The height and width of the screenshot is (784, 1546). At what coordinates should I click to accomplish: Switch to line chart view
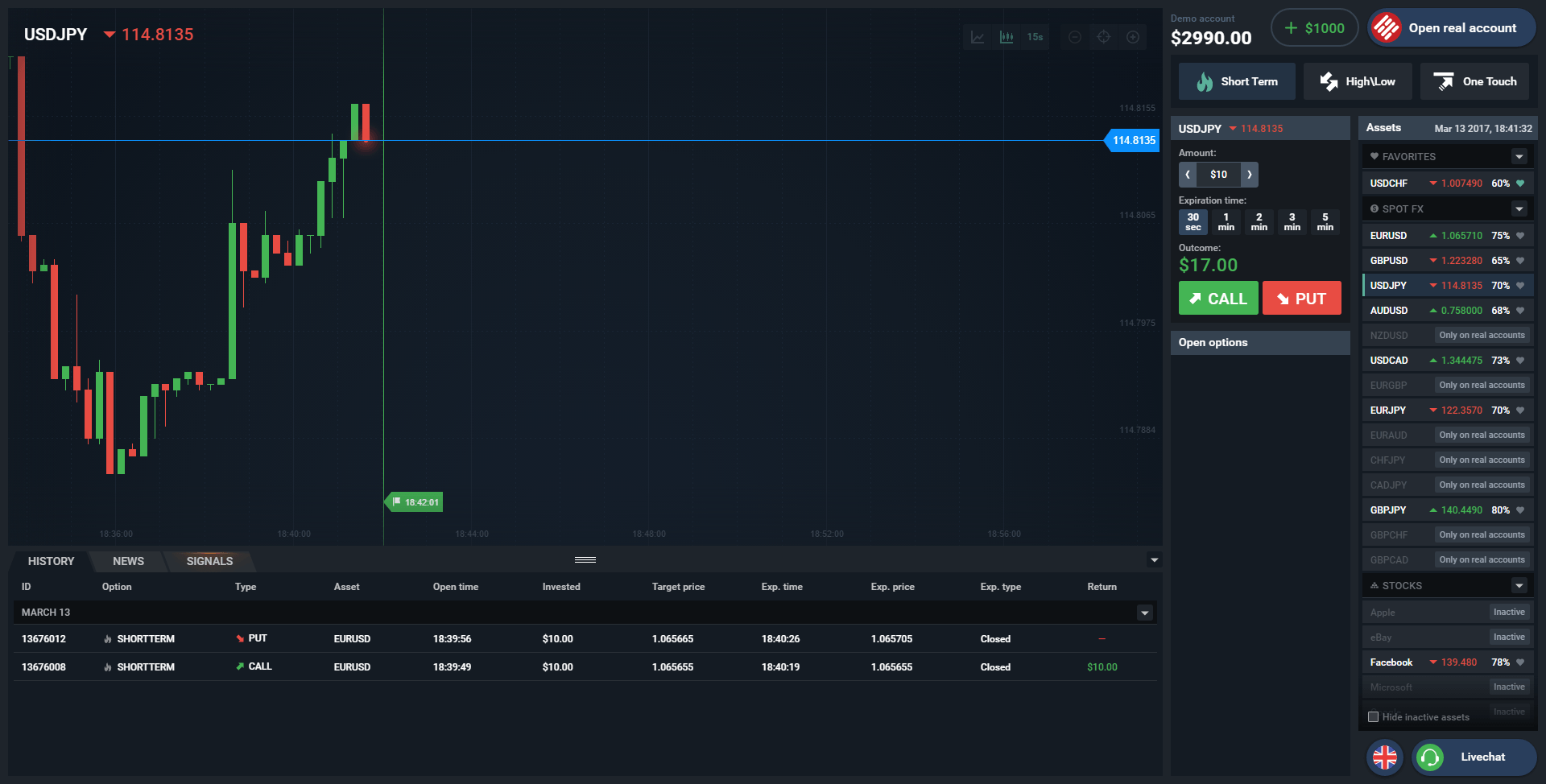click(x=978, y=37)
